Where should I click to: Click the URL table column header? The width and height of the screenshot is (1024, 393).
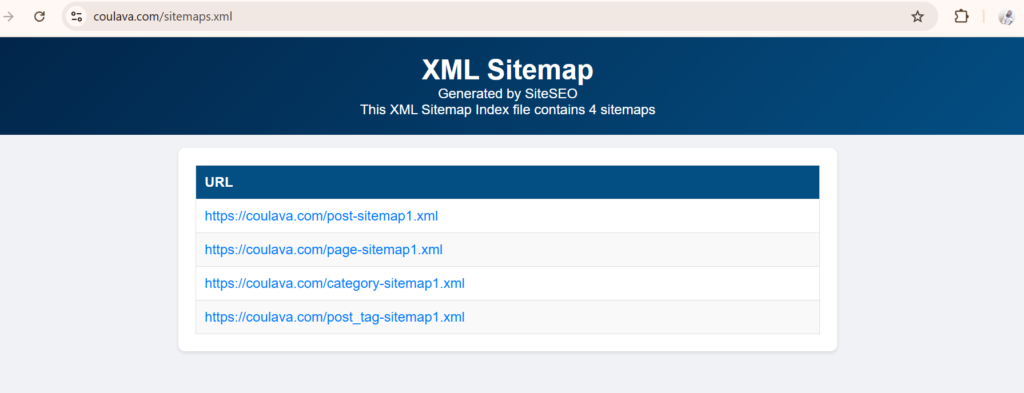507,183
